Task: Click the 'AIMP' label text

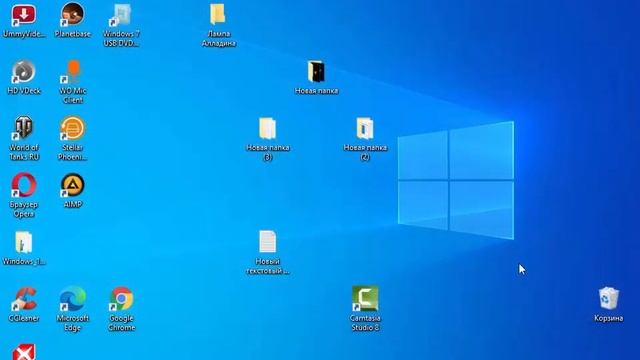Action: point(73,204)
